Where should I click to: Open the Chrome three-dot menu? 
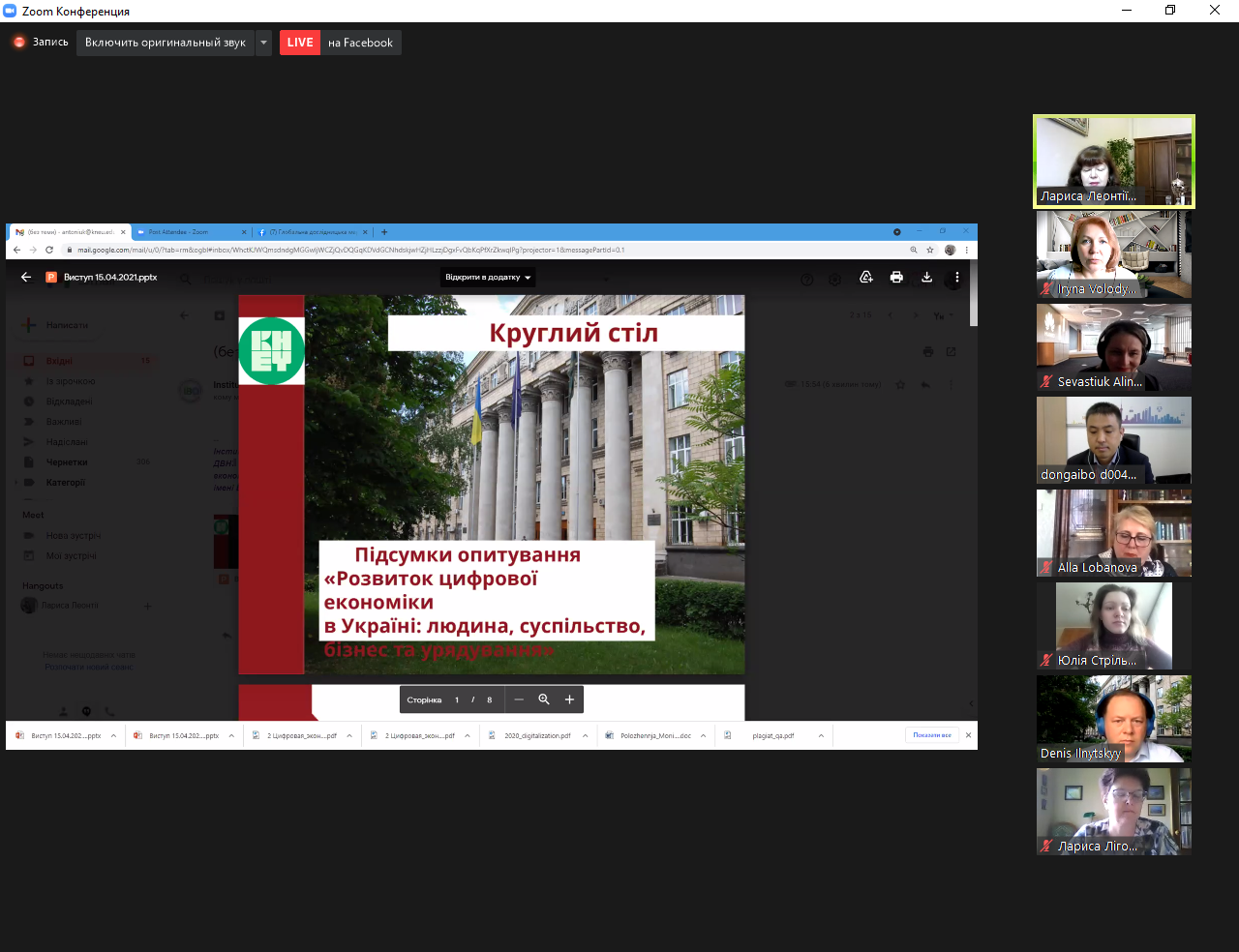[x=966, y=250]
